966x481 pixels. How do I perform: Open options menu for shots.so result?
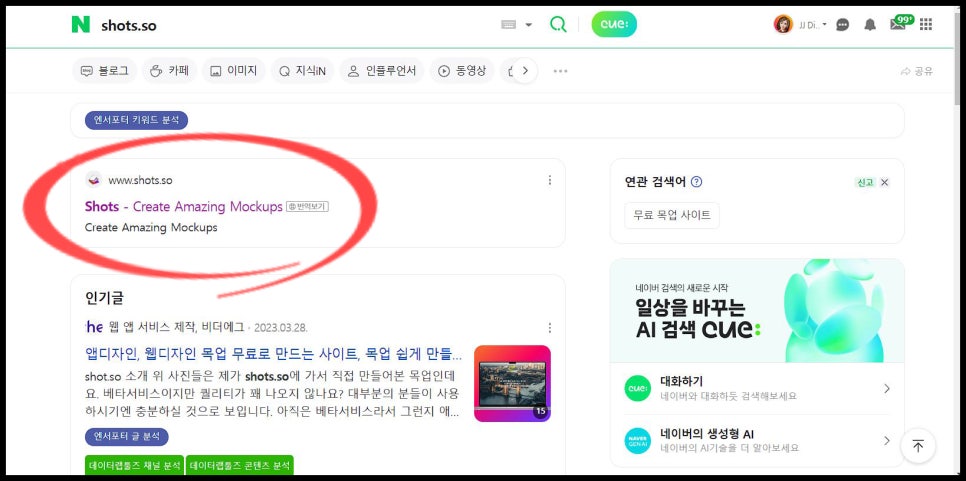550,180
